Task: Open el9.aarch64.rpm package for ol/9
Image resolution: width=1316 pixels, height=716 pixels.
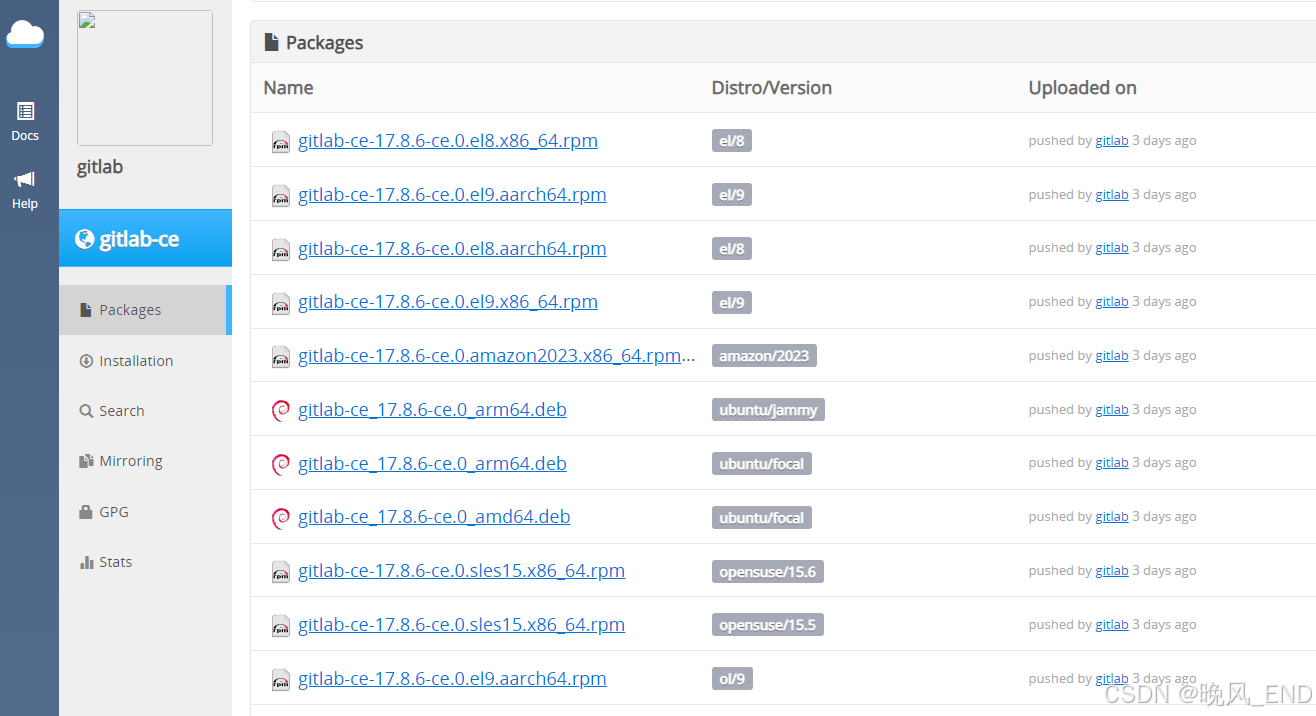Action: pos(452,678)
